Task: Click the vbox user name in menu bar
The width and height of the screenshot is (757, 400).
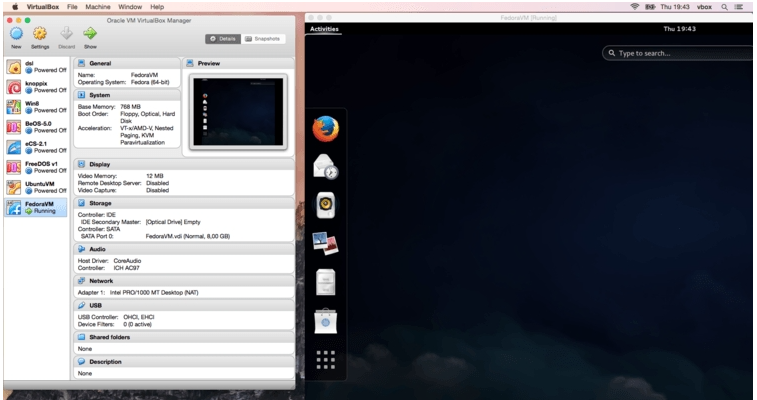Action: click(x=704, y=7)
